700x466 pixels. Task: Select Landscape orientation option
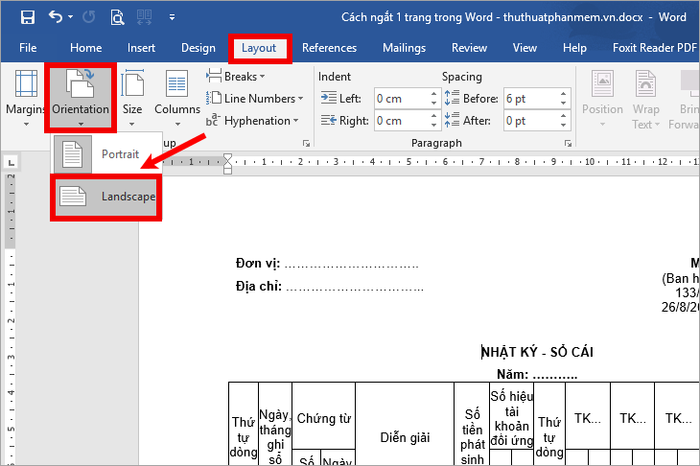point(106,197)
